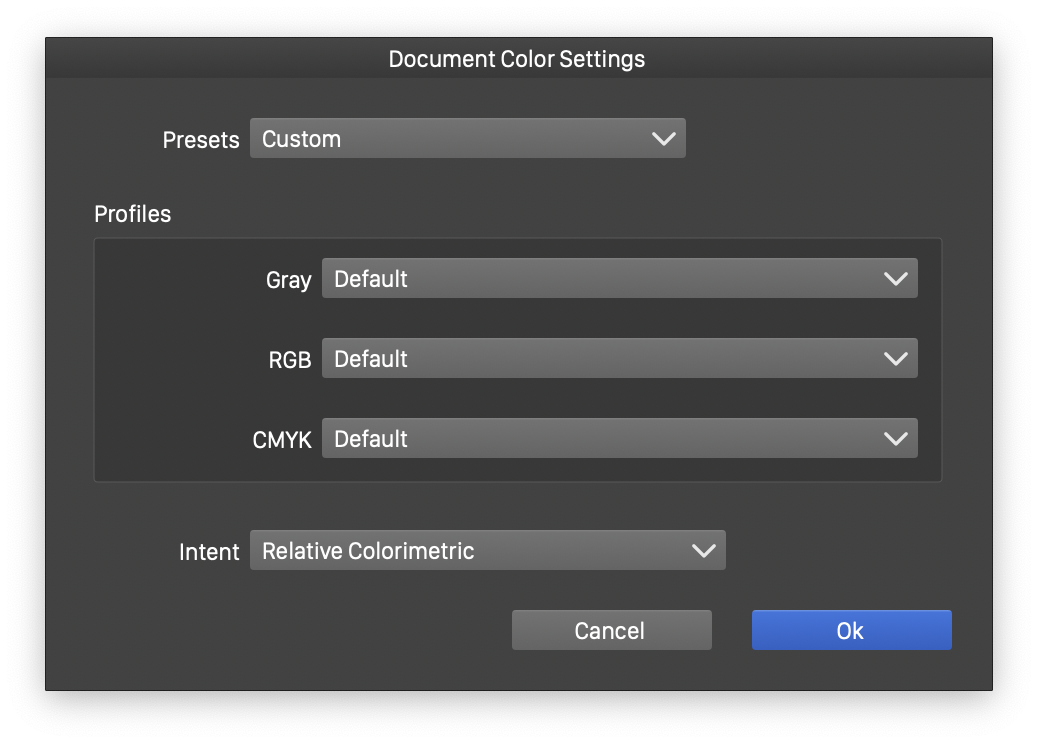The height and width of the screenshot is (744, 1038).
Task: Click the Profiles section heading
Action: 133,214
